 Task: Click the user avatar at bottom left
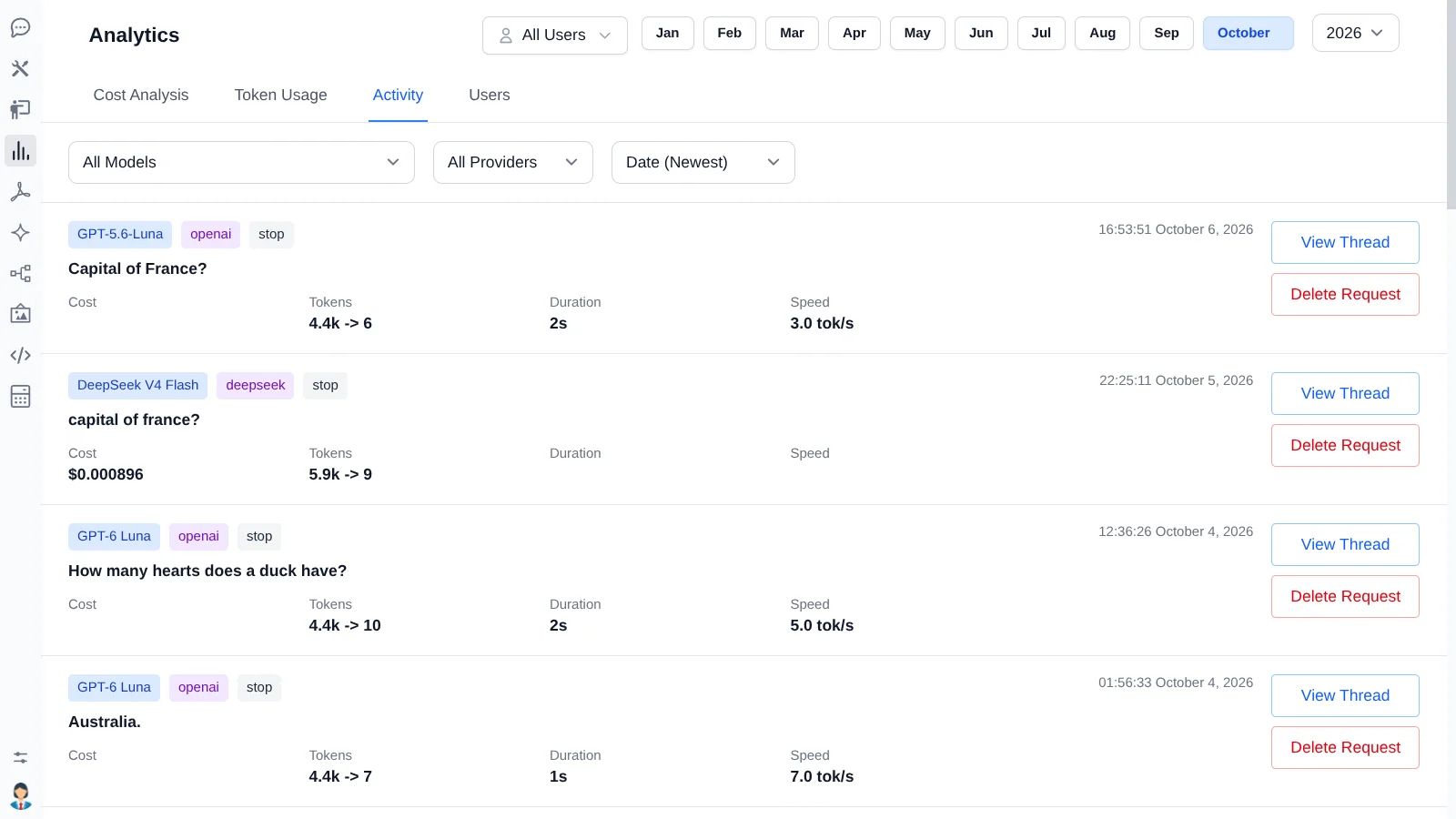point(20,796)
